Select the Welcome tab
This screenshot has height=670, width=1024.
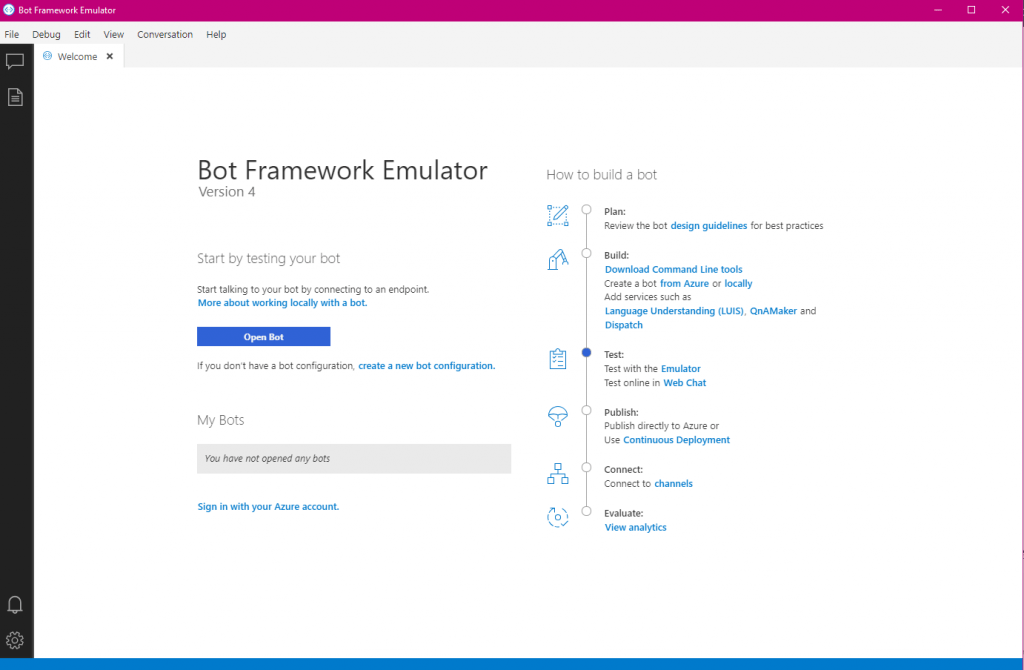(x=76, y=57)
